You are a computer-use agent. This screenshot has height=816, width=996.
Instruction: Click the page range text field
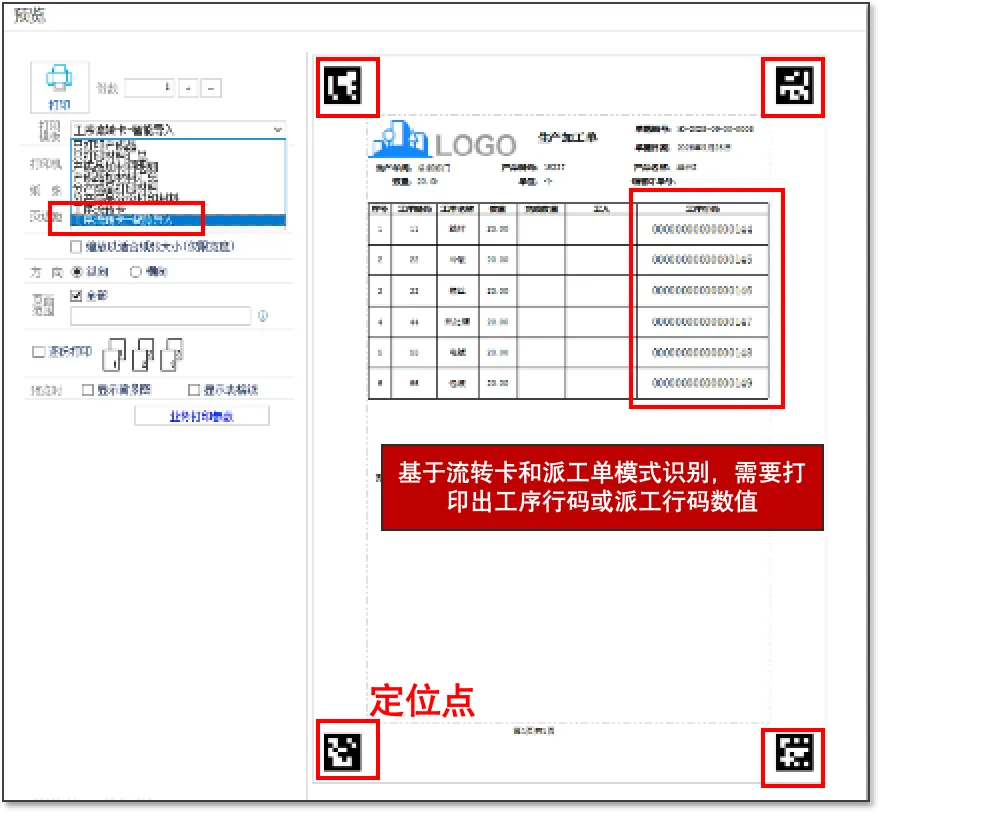[x=161, y=316]
